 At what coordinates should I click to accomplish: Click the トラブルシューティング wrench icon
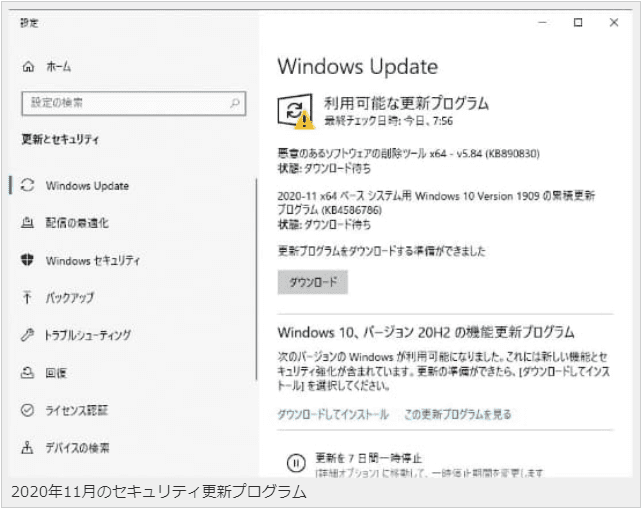28,335
